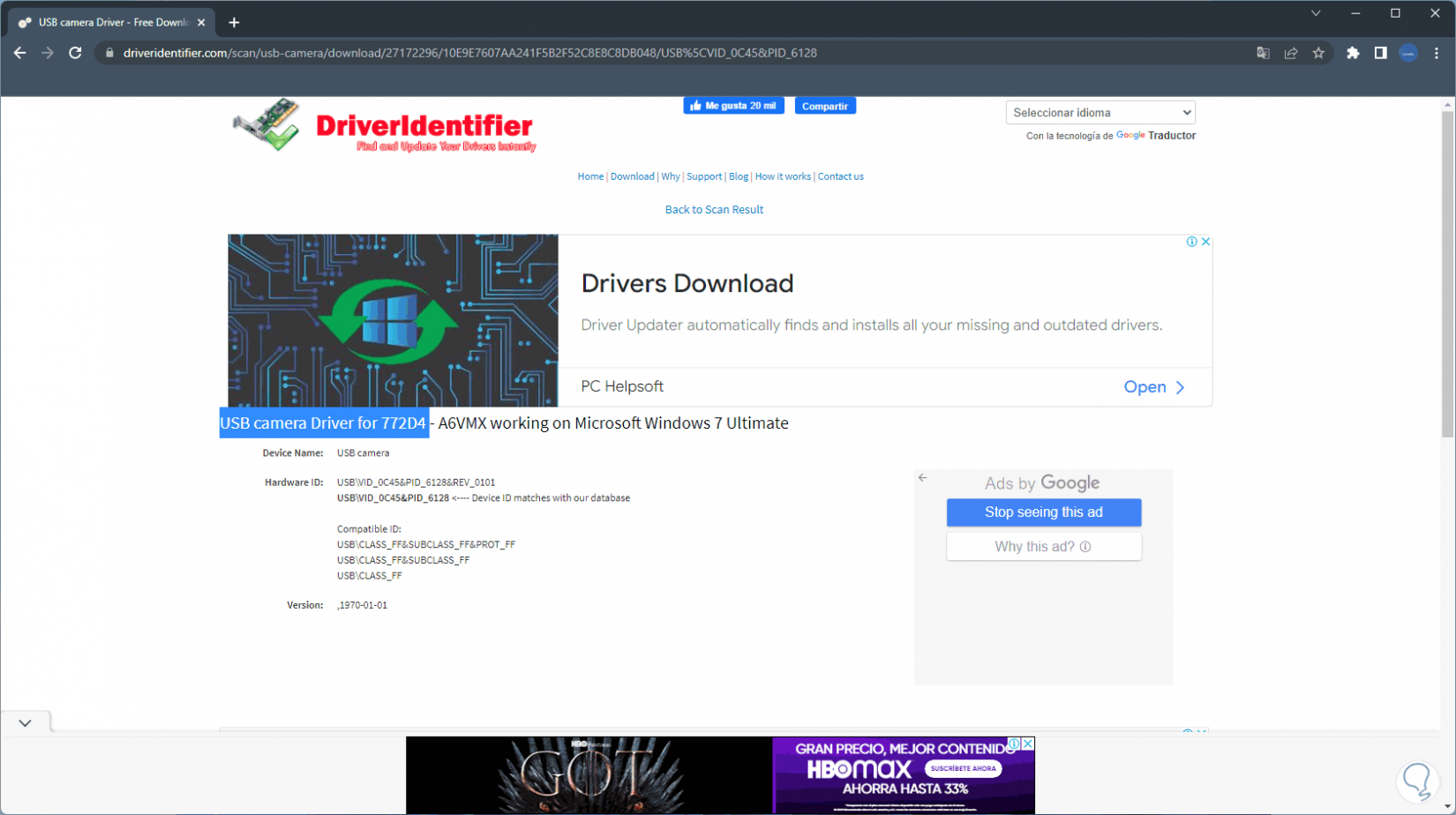The image size is (1456, 815).
Task: Click the Device Name value USB camera
Action: pos(363,453)
